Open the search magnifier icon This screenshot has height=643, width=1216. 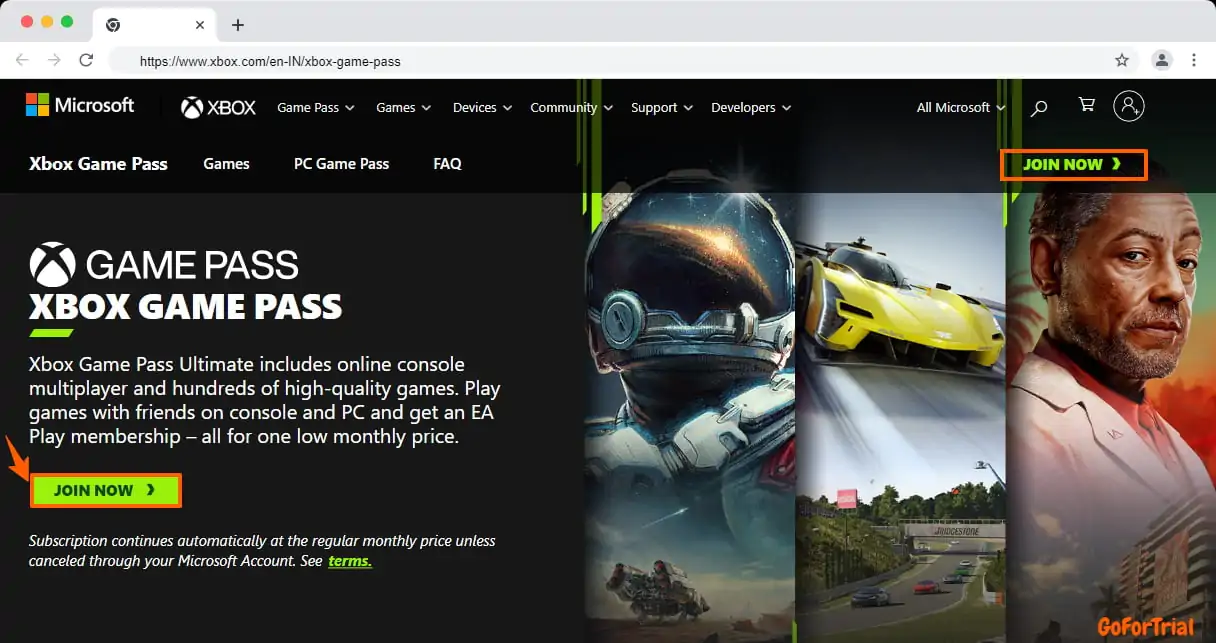(x=1039, y=107)
